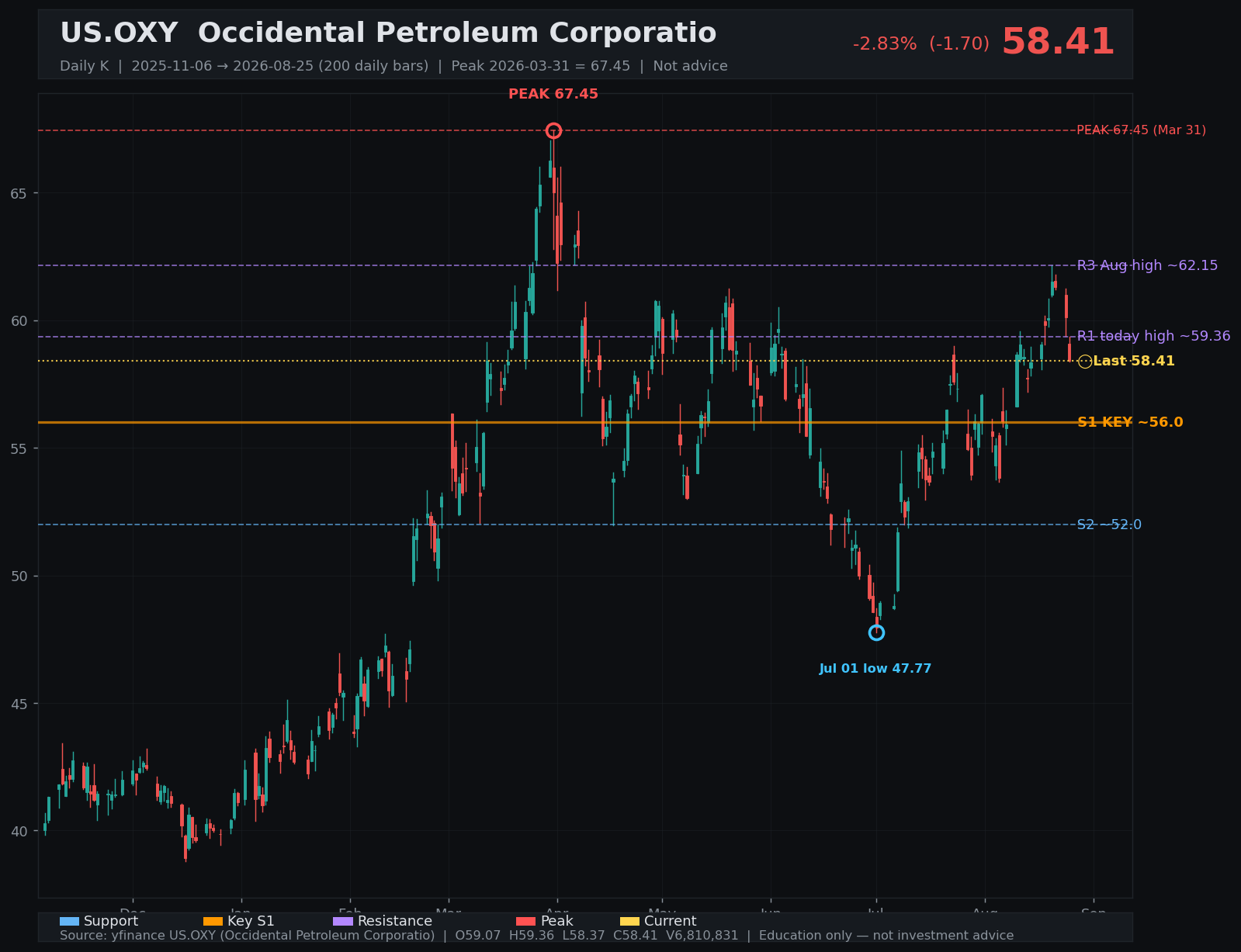Click 'PEAK 67.45 (Mar 31)' line label
1241x952 pixels.
click(x=1142, y=130)
